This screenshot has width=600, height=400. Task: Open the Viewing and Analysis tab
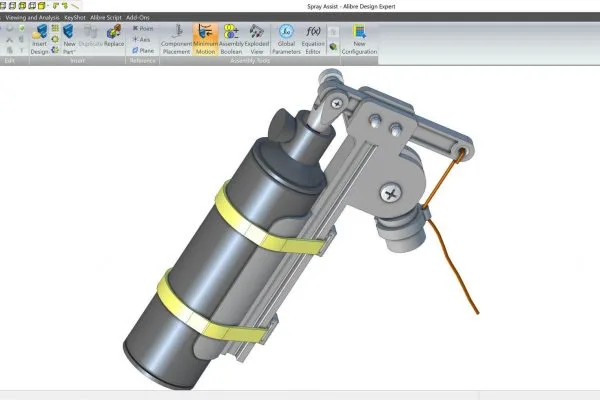coord(32,18)
